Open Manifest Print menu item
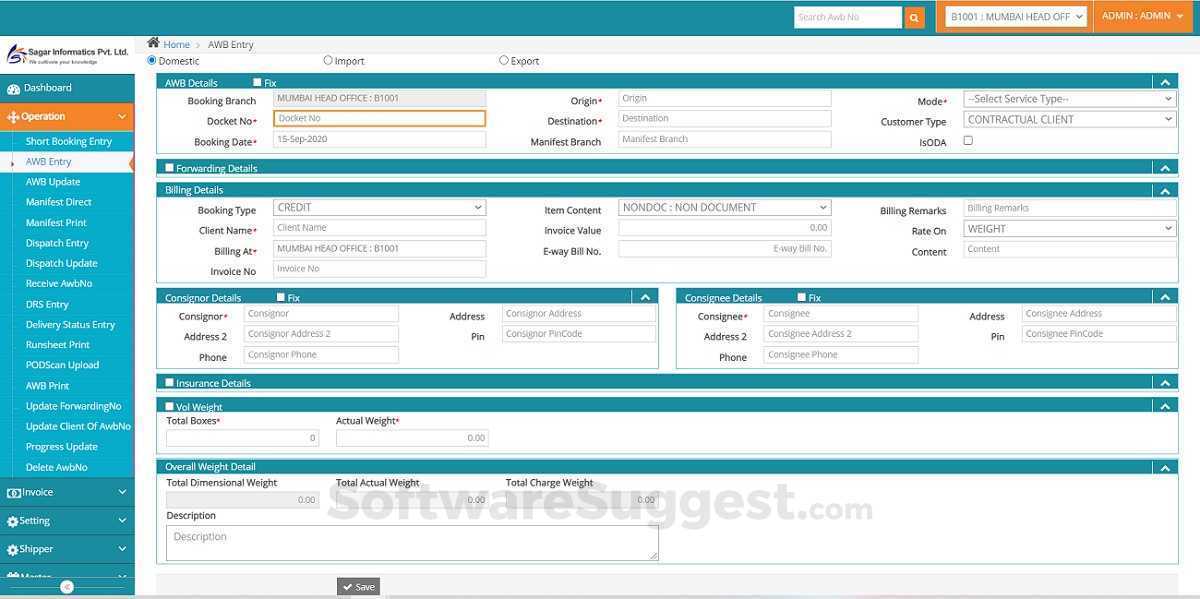The image size is (1200, 599). click(x=56, y=223)
